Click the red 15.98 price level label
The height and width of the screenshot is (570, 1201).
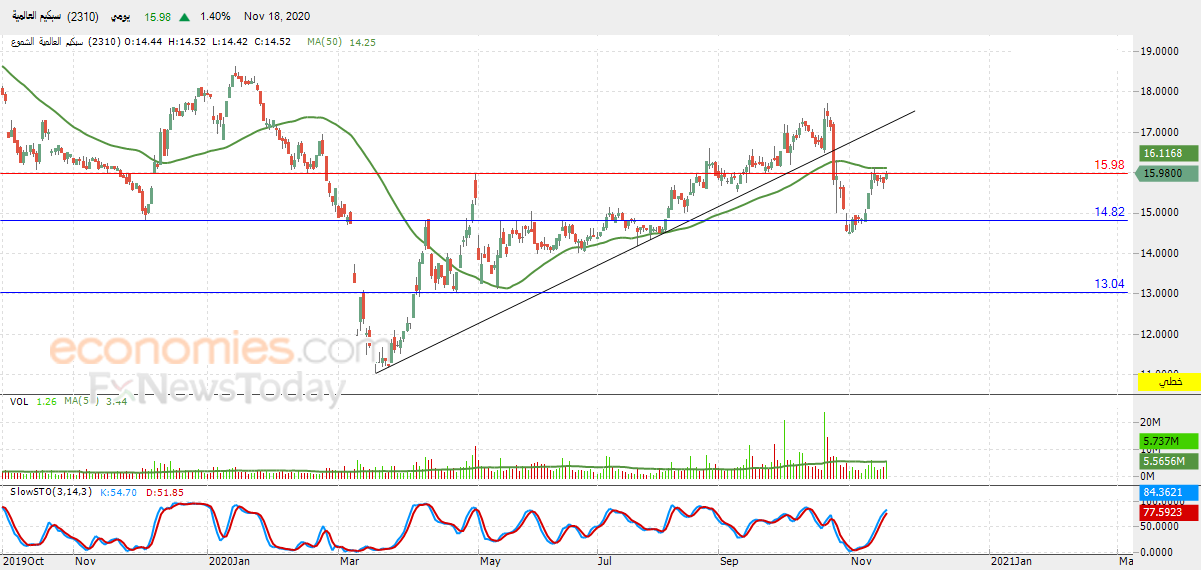coord(1110,164)
